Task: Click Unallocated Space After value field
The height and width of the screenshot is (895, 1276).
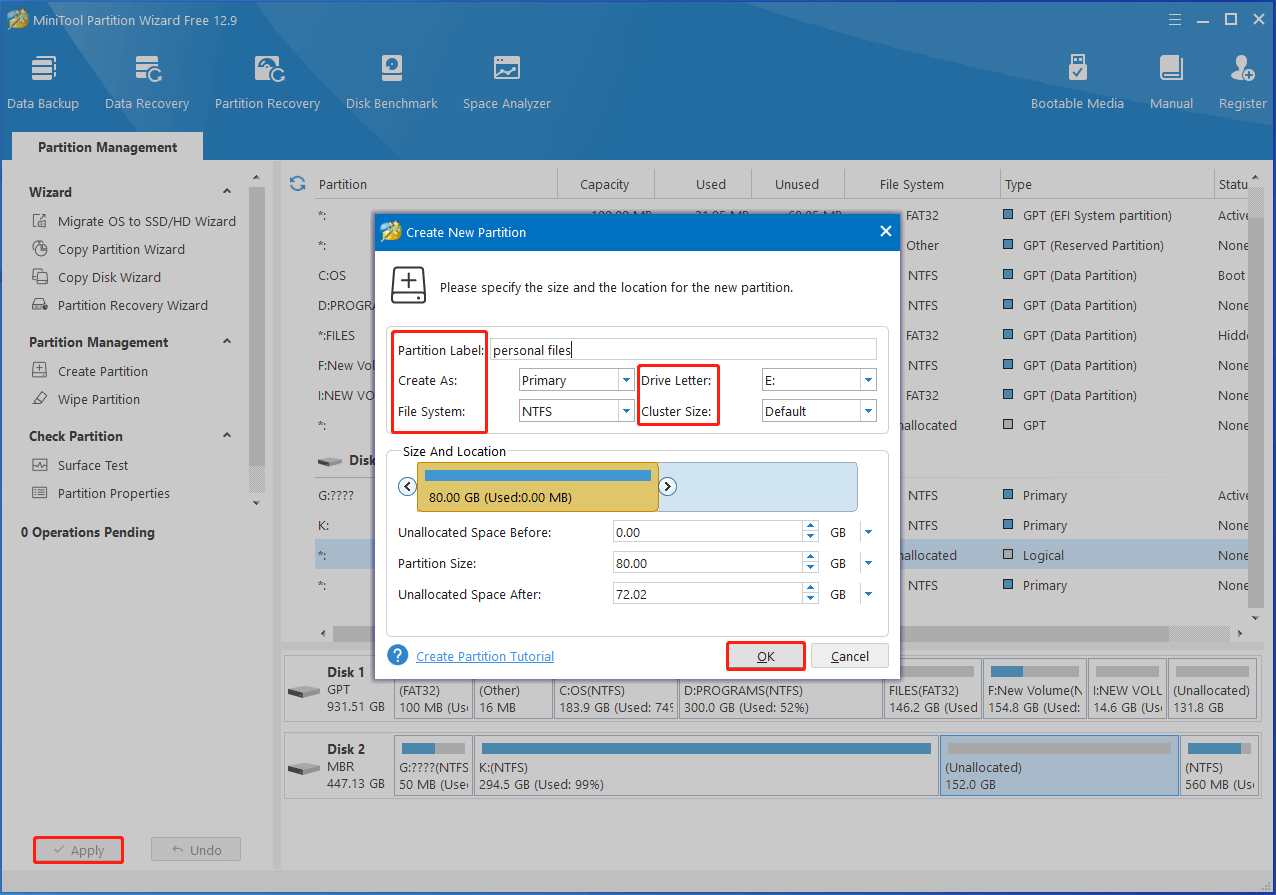Action: [x=708, y=594]
